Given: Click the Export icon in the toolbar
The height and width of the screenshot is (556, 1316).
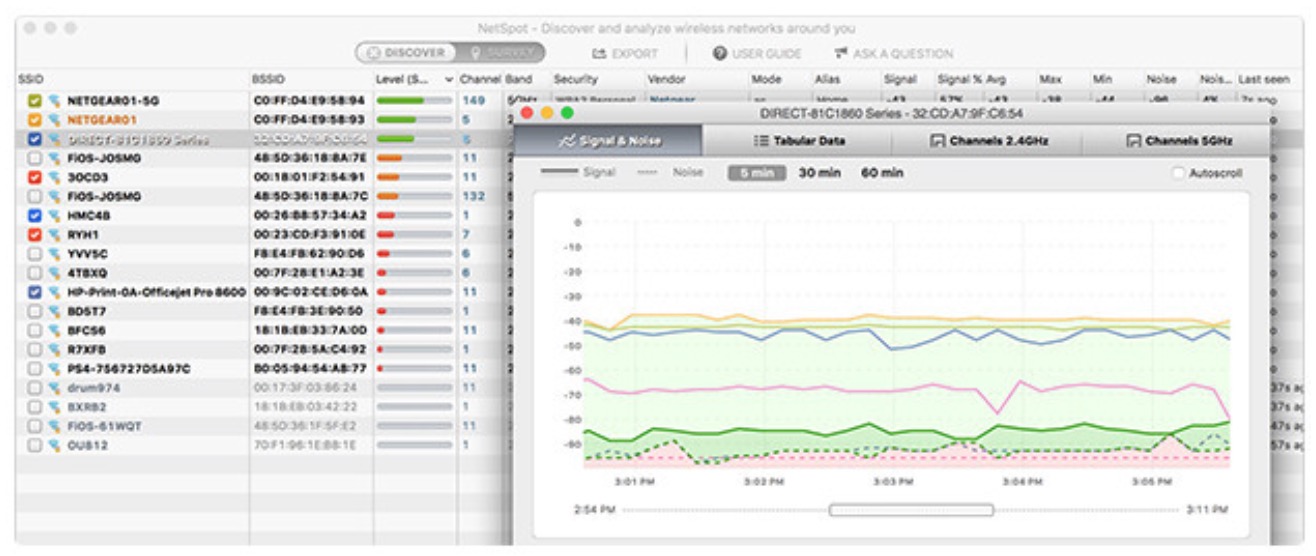Looking at the screenshot, I should pyautogui.click(x=600, y=54).
